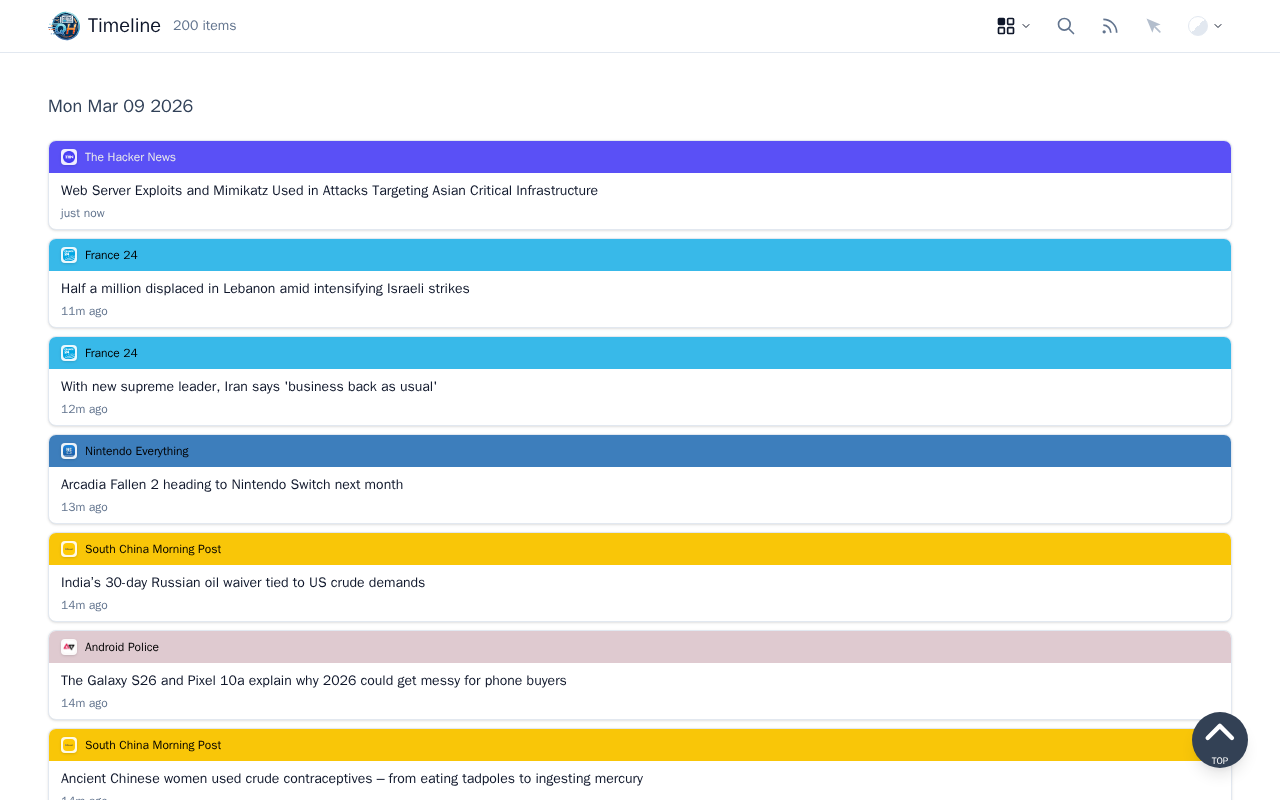Click the Mon Mar 09 2026 date heading
The height and width of the screenshot is (800, 1280).
(x=121, y=106)
